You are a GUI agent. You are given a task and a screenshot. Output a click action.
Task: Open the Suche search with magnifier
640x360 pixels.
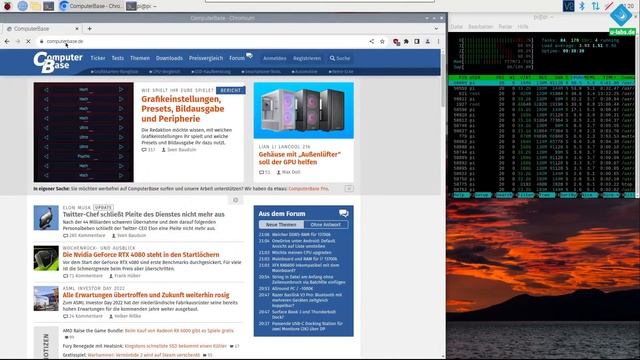click(340, 58)
